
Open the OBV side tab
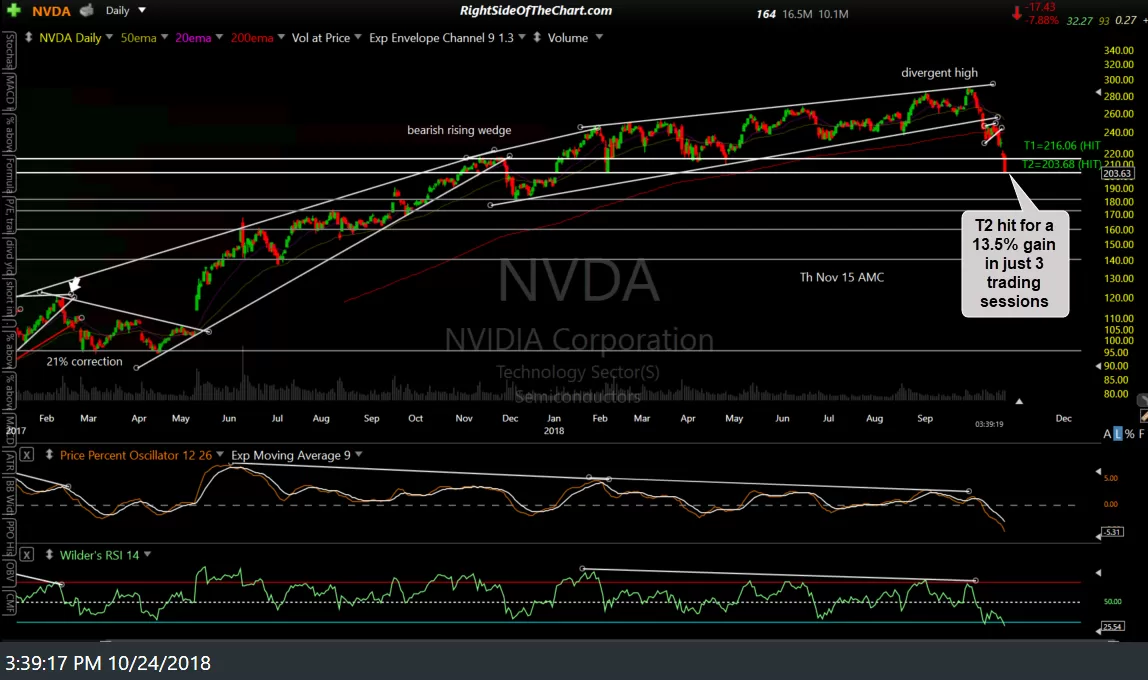coord(10,573)
